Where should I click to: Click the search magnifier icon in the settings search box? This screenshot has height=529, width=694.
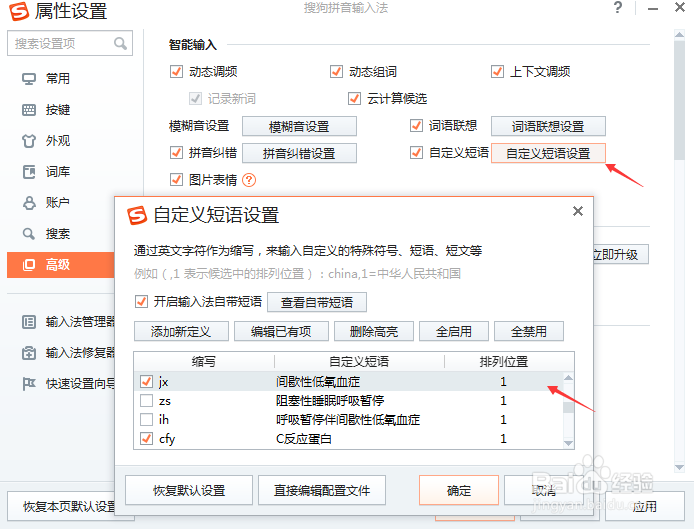click(120, 43)
